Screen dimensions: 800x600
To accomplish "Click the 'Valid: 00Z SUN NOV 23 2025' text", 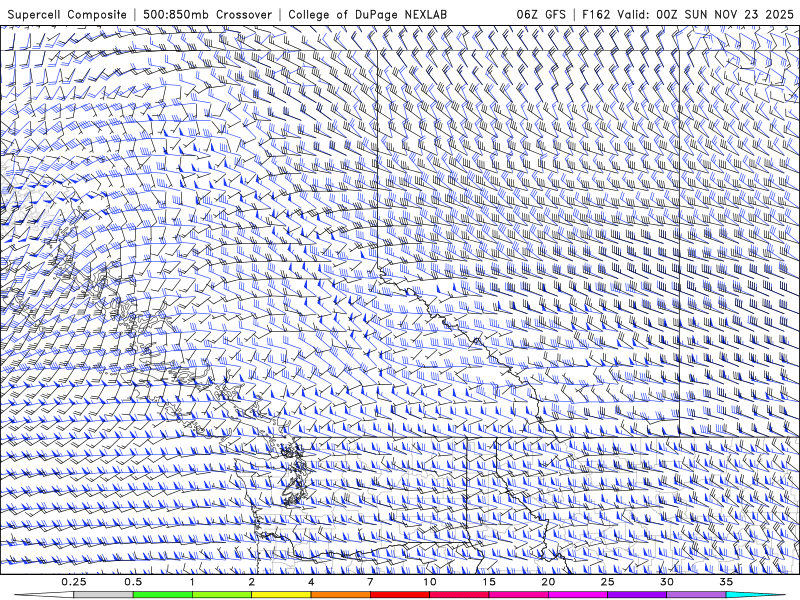I will [x=705, y=14].
